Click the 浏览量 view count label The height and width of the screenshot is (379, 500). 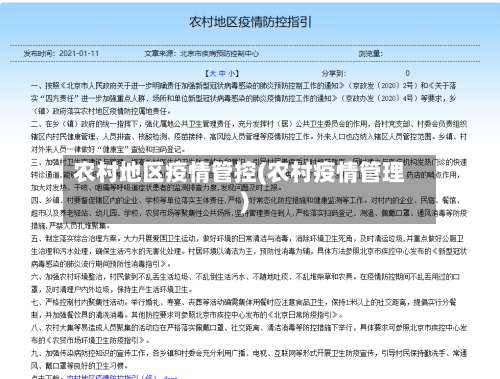pyautogui.click(x=370, y=53)
